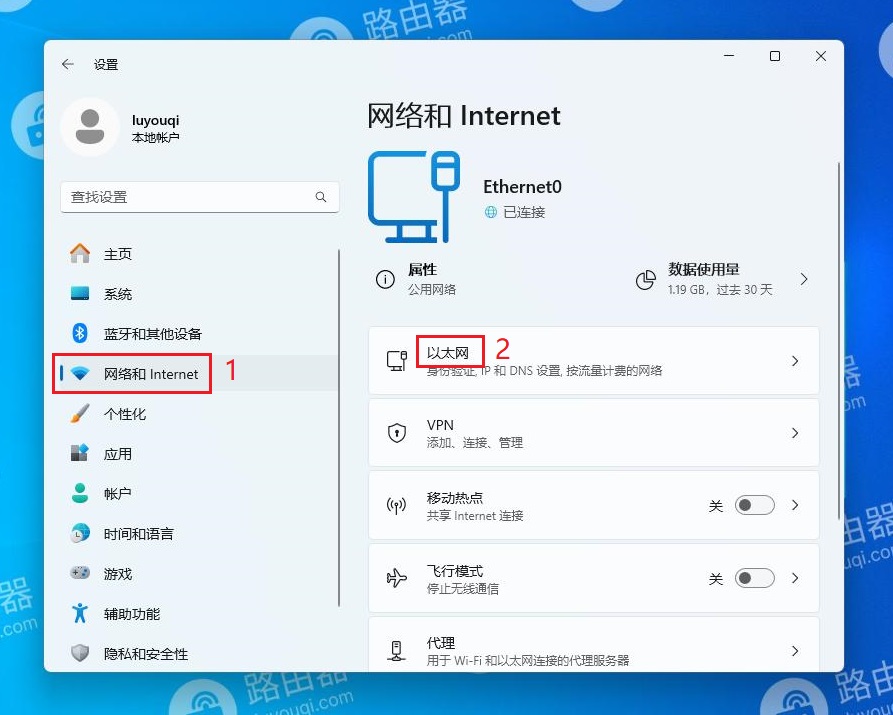Click the back arrow in Settings header
The width and height of the screenshot is (893, 715).
point(68,64)
